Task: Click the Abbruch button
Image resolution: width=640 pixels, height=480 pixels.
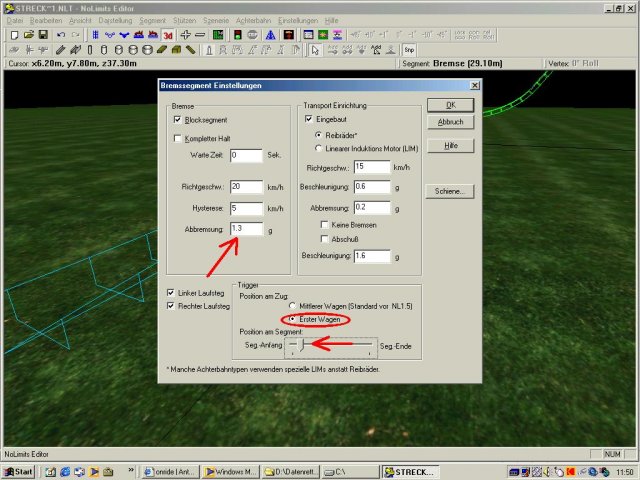Action: 451,122
